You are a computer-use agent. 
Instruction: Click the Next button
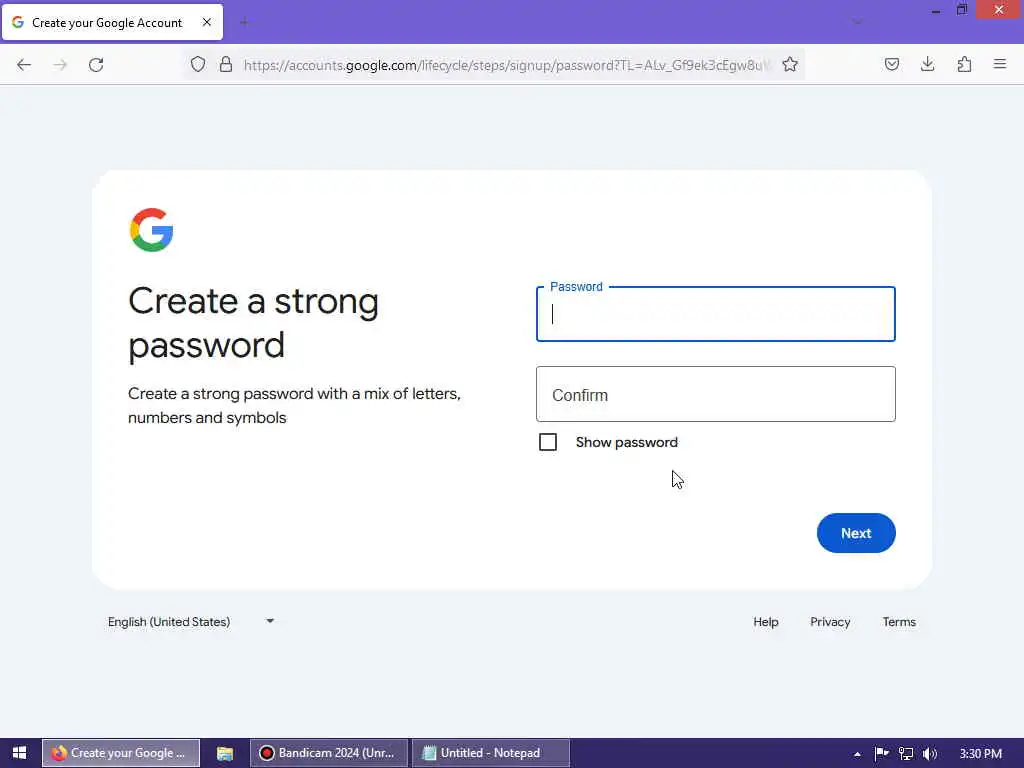[x=856, y=533]
